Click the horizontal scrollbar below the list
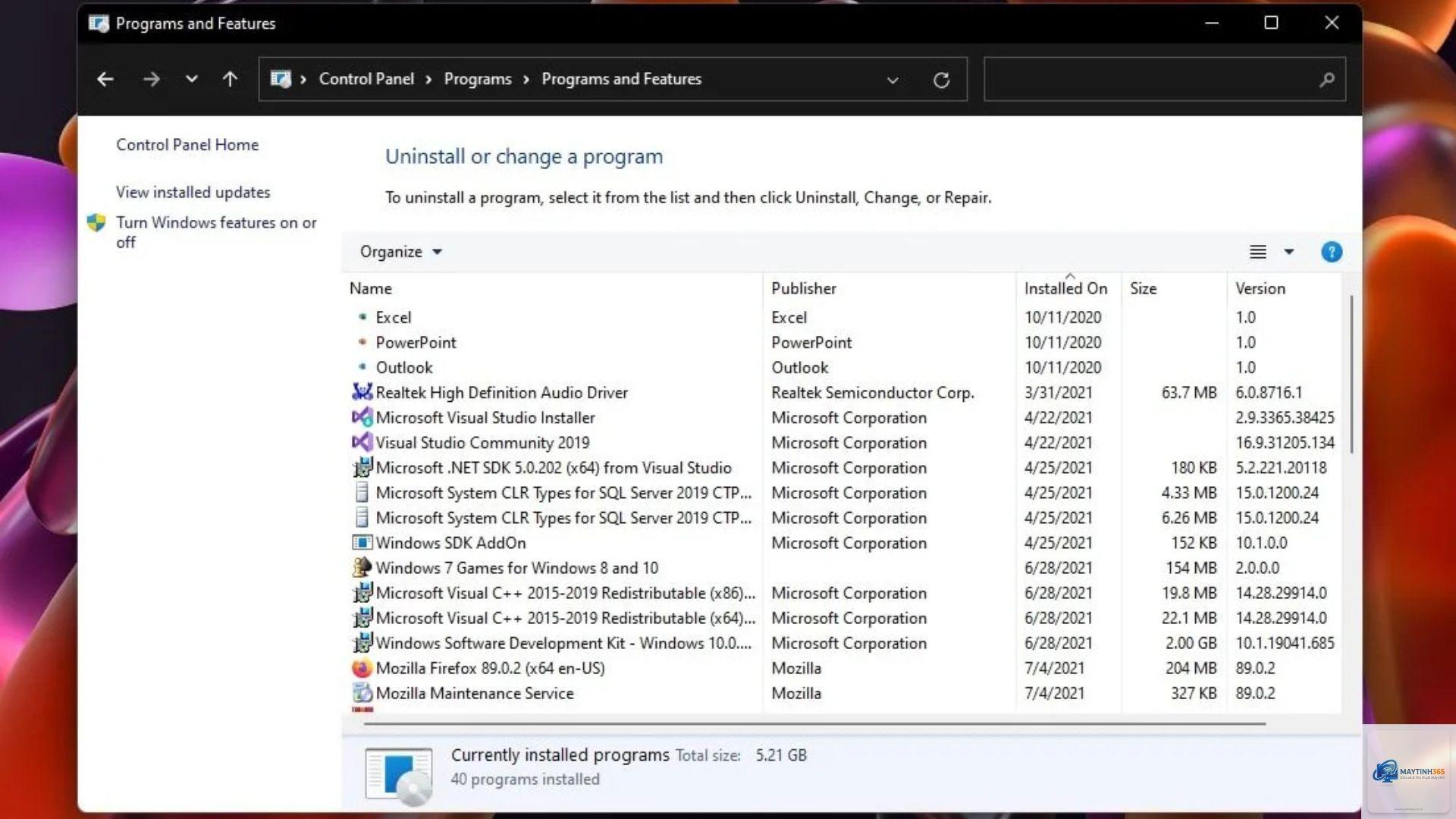The height and width of the screenshot is (819, 1456). pos(814,723)
